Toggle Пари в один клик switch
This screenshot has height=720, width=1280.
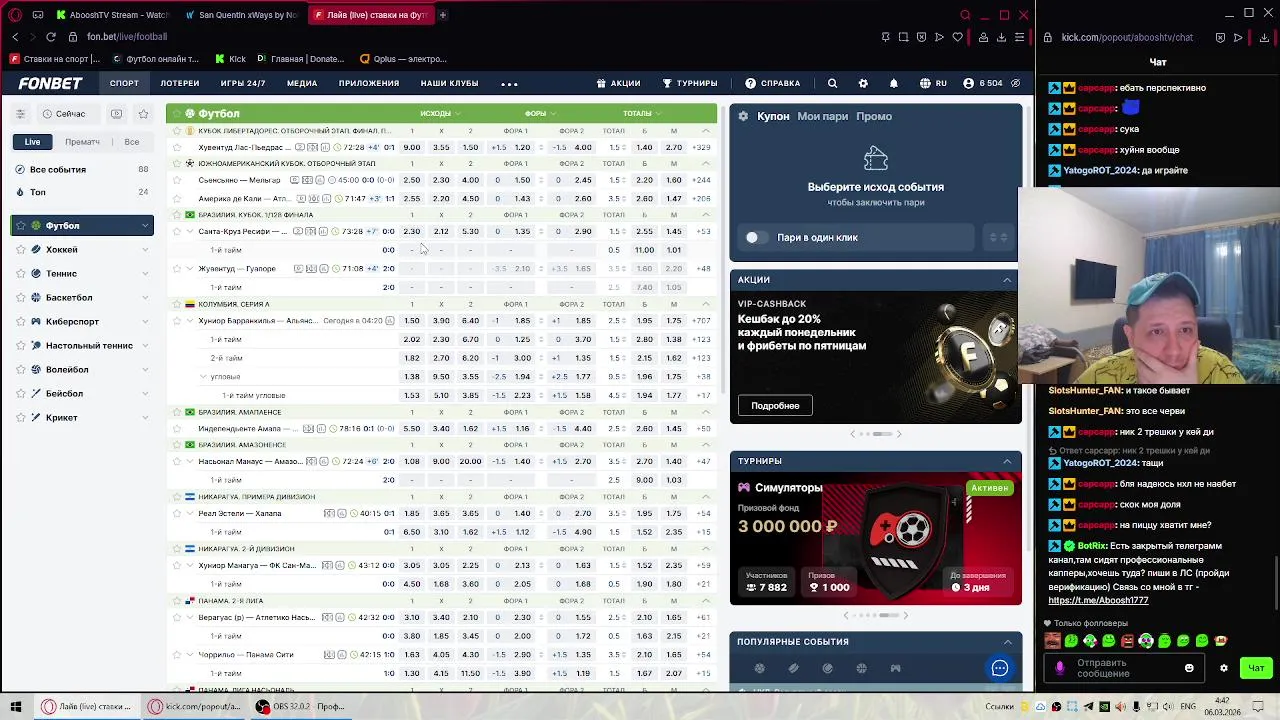click(x=757, y=237)
